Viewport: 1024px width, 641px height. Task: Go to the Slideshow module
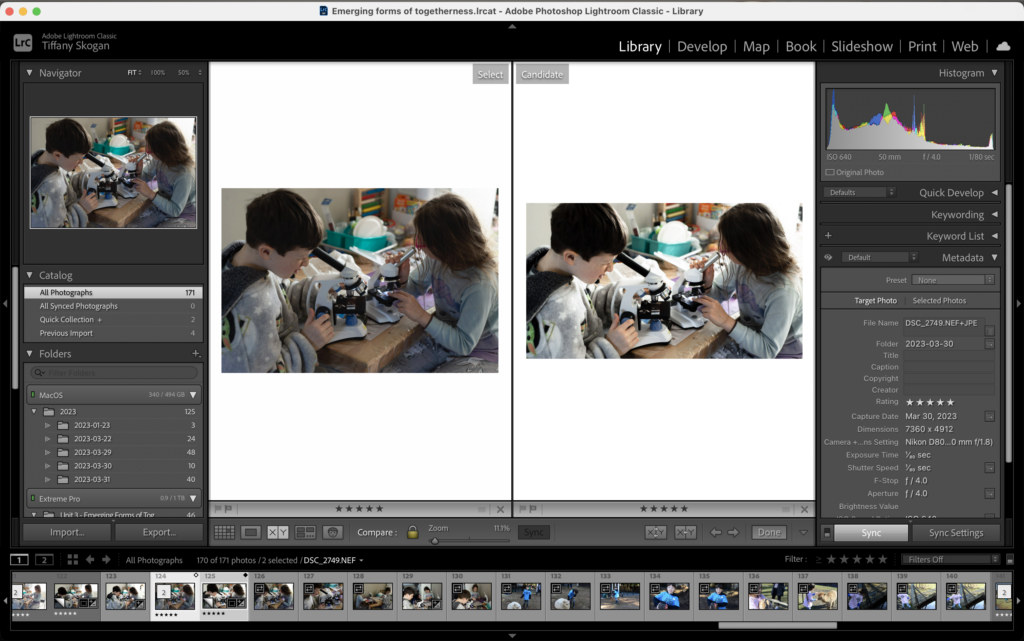click(x=861, y=46)
